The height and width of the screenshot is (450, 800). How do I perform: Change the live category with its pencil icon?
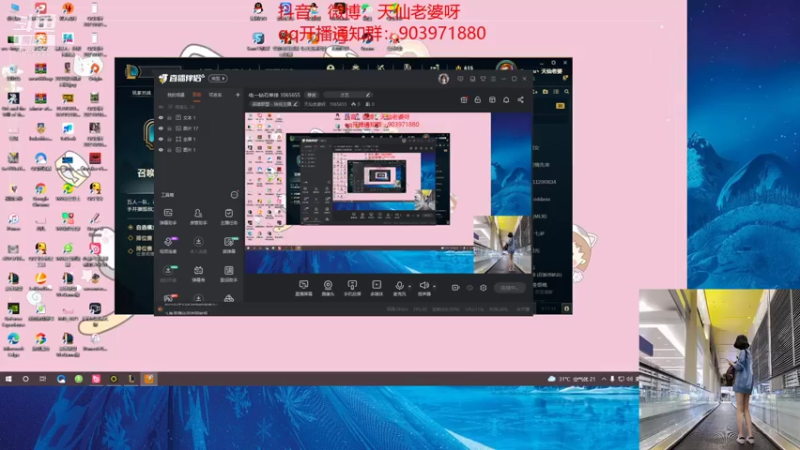pyautogui.click(x=295, y=104)
